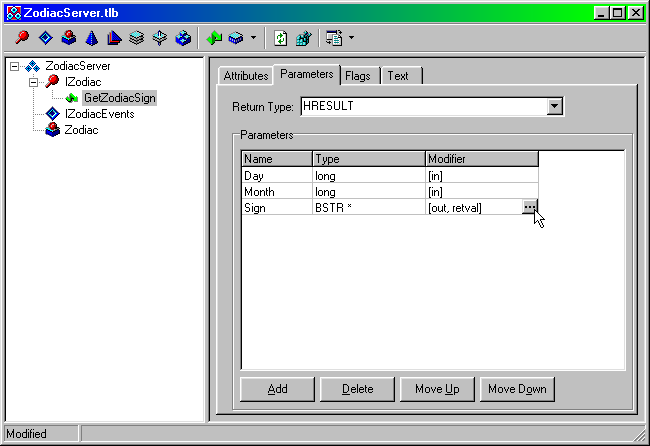Switch to the Attributes tab

[245, 76]
